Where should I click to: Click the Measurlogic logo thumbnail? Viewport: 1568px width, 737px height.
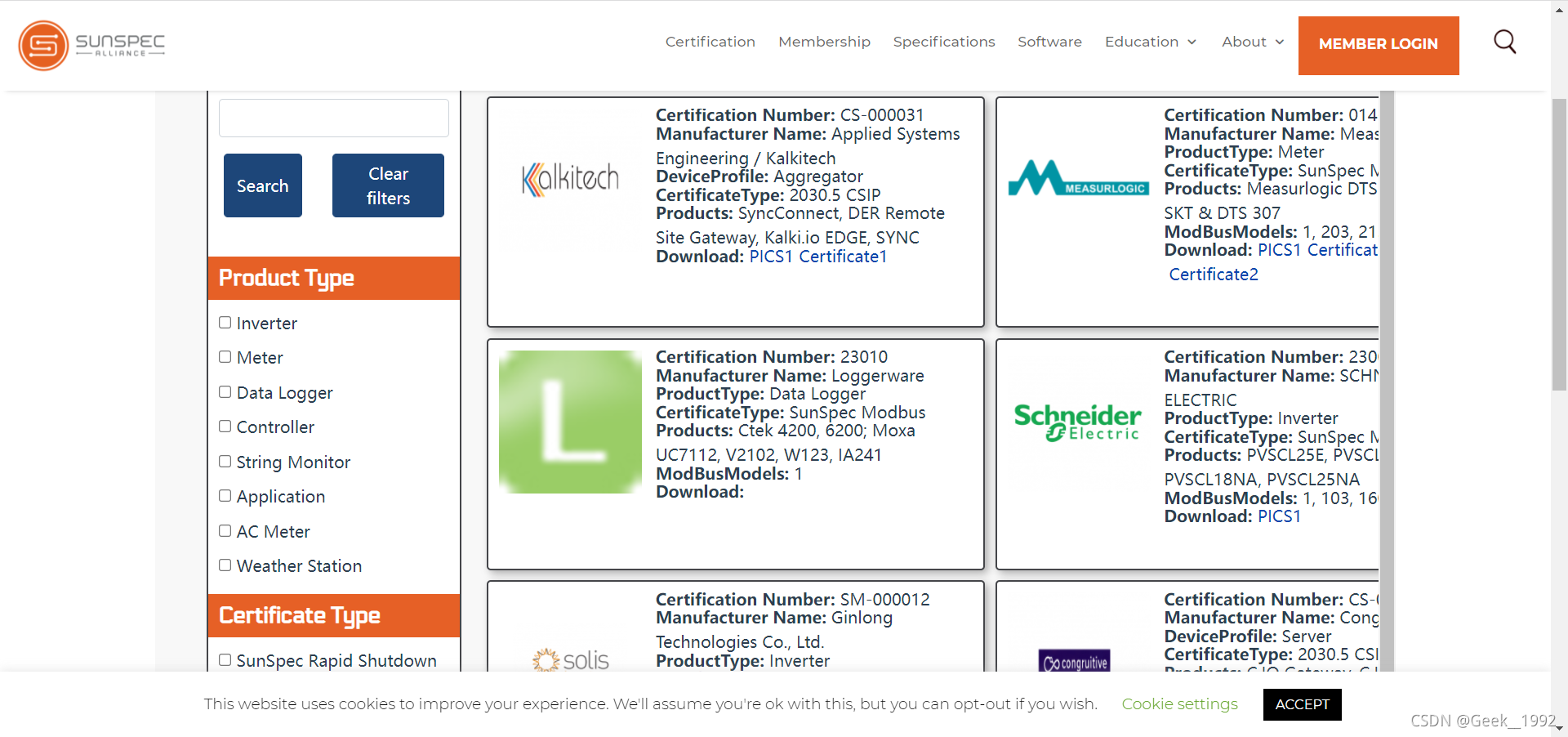[x=1078, y=178]
